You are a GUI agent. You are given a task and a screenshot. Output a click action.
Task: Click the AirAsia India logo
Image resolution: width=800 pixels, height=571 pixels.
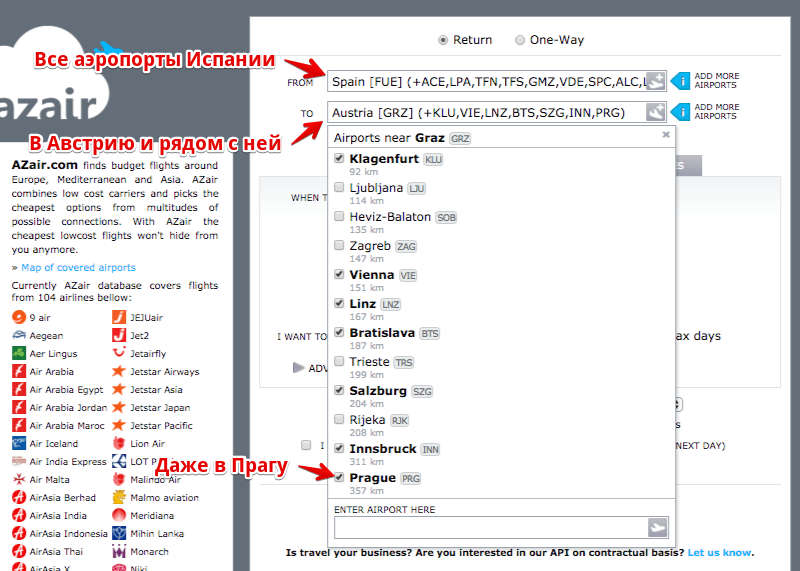(x=19, y=515)
